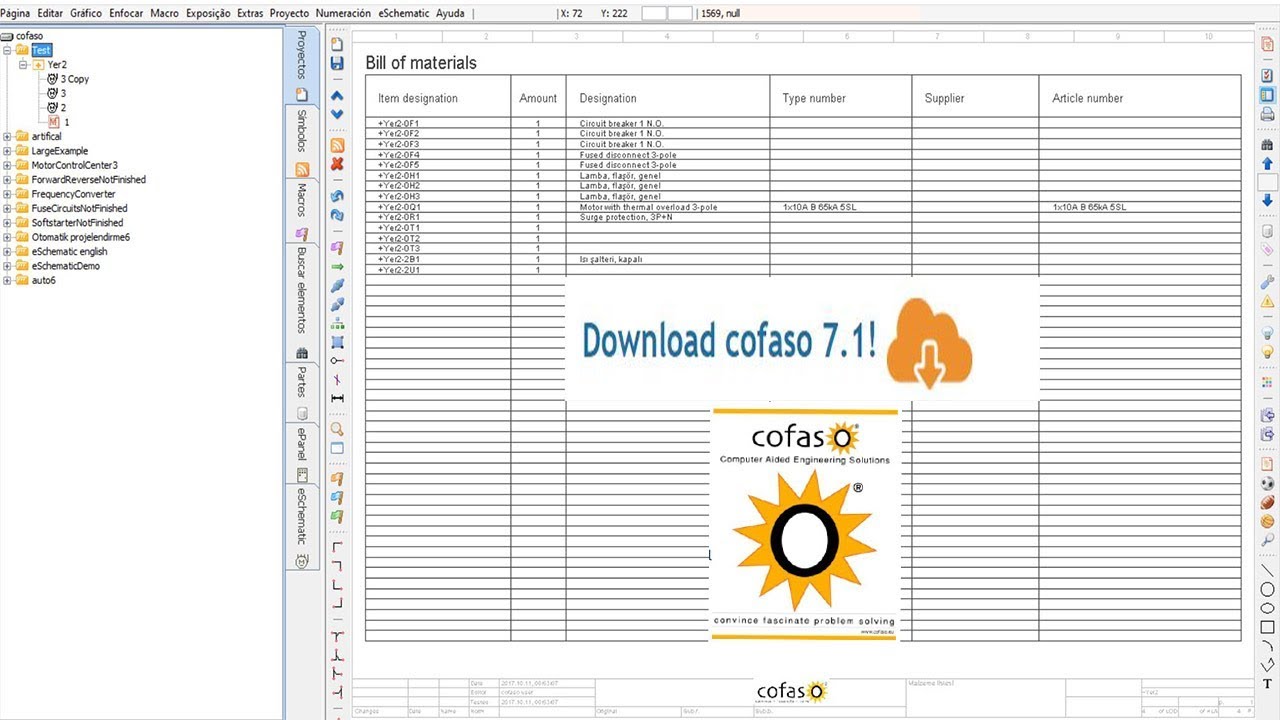Image resolution: width=1280 pixels, height=720 pixels.
Task: Open the Macro menu
Action: [x=164, y=14]
